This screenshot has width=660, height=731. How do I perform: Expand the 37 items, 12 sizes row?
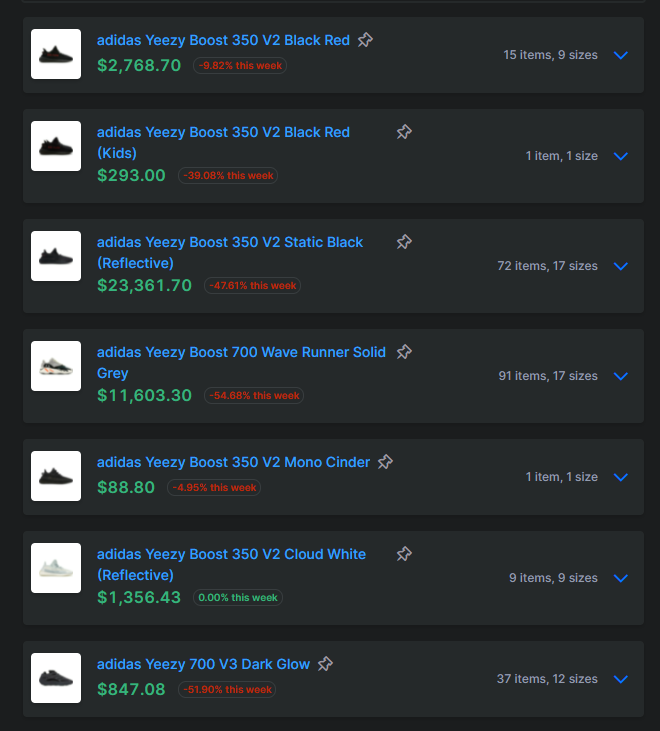[621, 679]
